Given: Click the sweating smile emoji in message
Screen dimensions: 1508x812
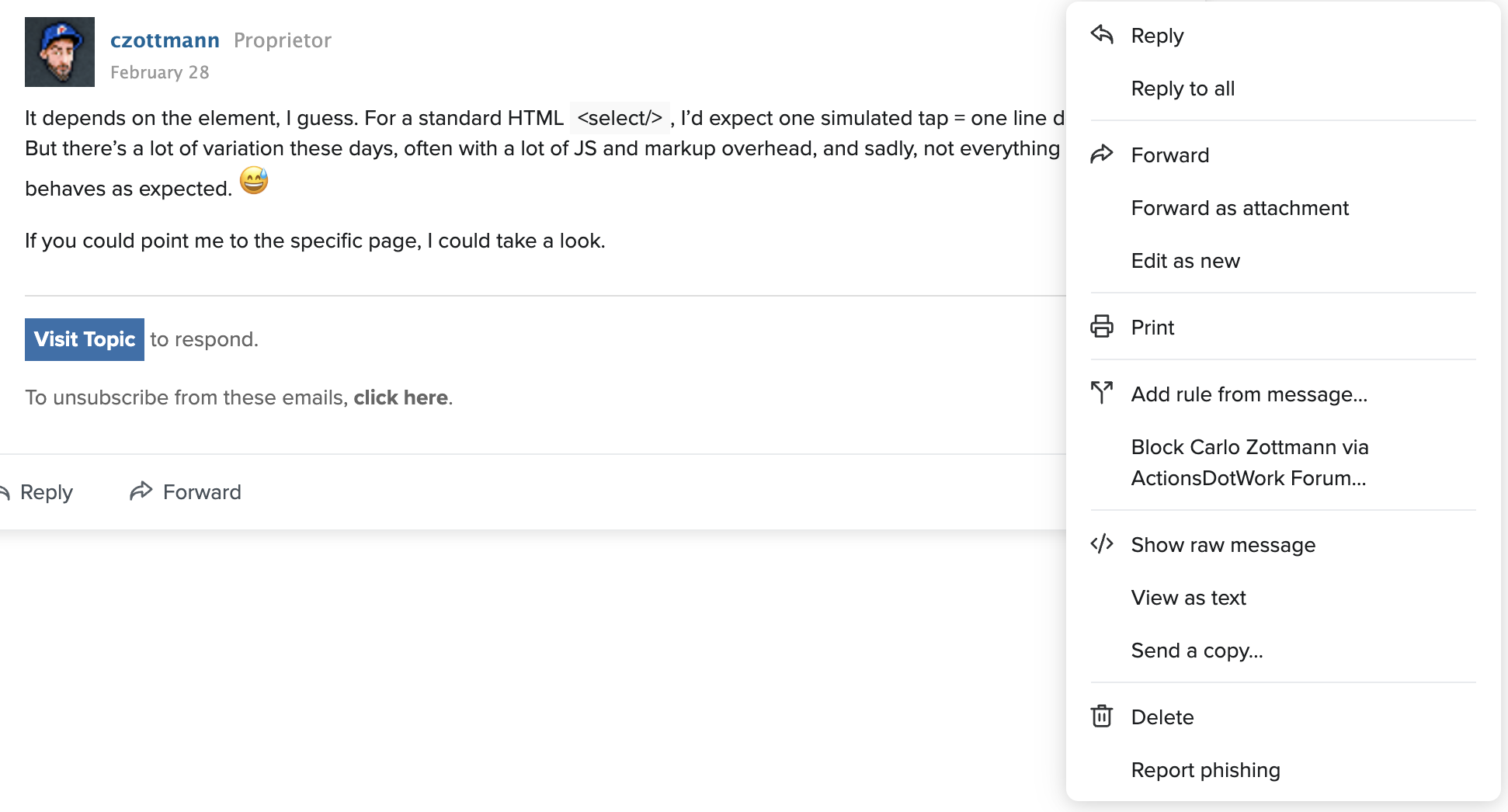Looking at the screenshot, I should click(x=254, y=181).
